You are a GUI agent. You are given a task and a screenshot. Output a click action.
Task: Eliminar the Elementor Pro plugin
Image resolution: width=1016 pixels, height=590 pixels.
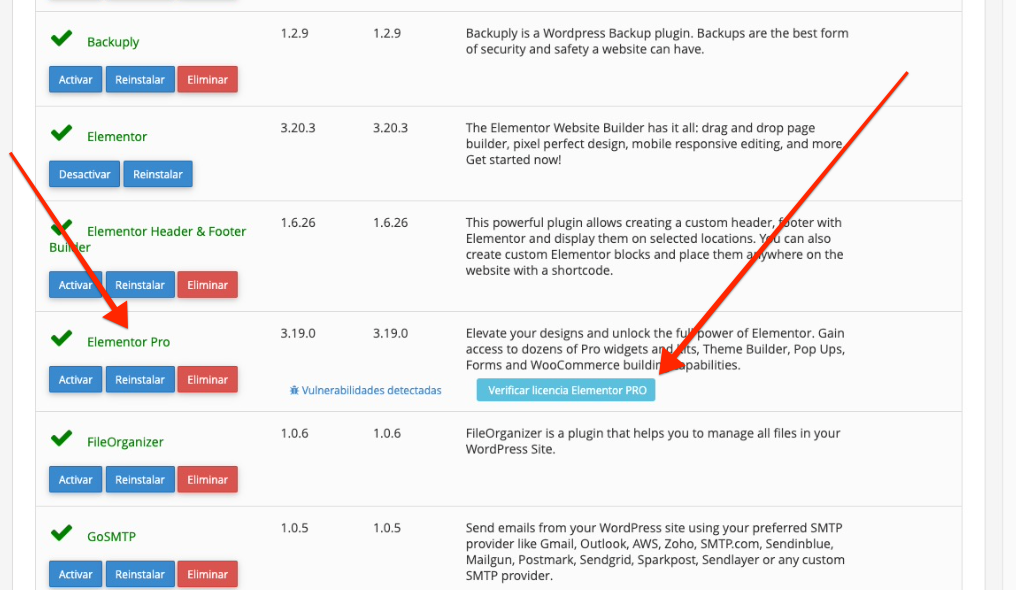207,380
